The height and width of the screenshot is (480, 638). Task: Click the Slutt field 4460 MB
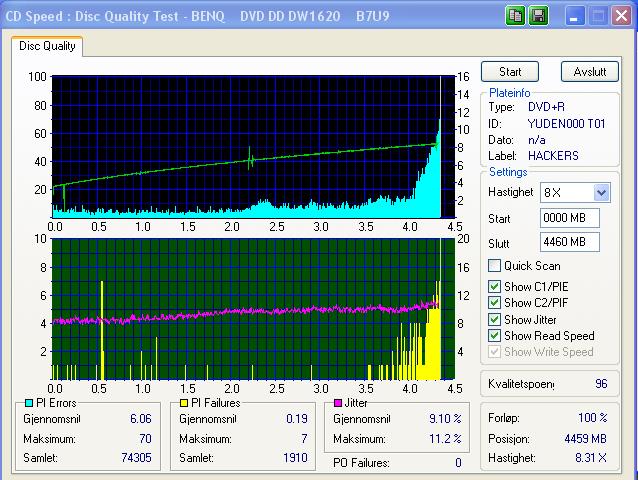[569, 242]
